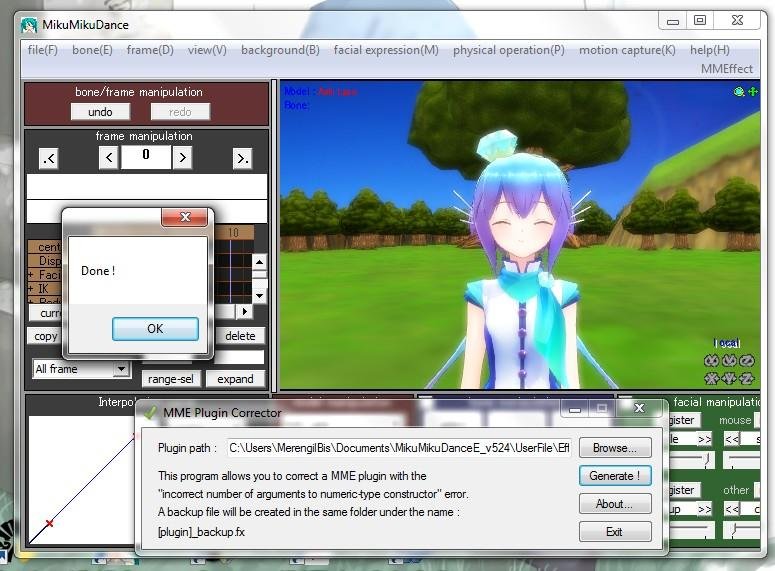
Task: Click the red point on interpolation curve
Action: 49,523
